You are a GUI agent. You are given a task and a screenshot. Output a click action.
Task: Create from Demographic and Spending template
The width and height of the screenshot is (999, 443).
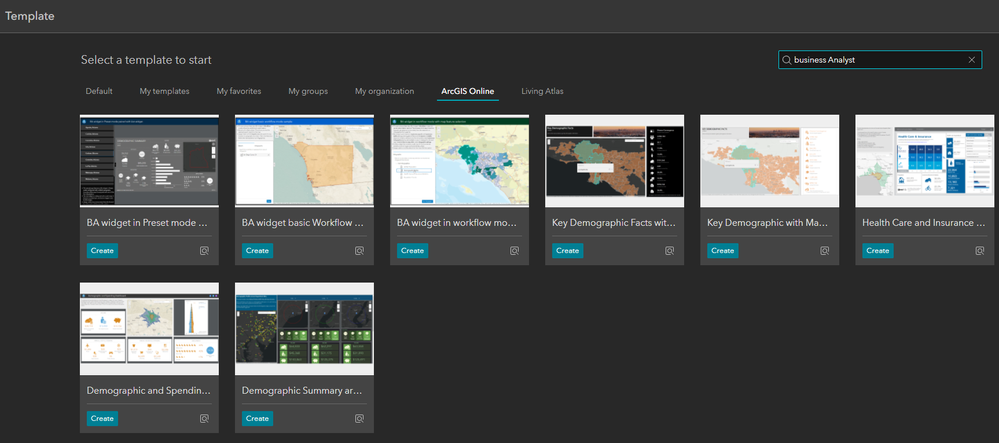click(x=102, y=418)
